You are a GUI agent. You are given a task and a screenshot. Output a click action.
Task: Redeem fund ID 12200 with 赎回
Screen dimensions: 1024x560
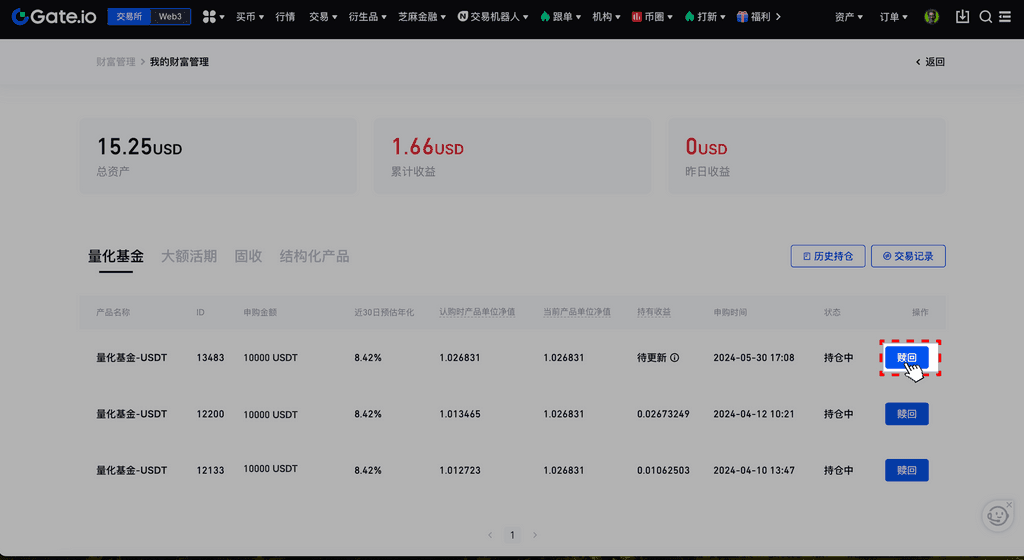(x=906, y=414)
